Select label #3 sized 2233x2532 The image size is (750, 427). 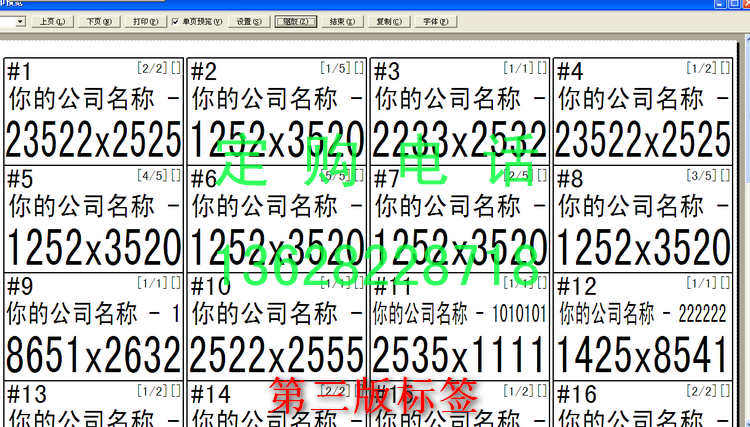tap(460, 110)
